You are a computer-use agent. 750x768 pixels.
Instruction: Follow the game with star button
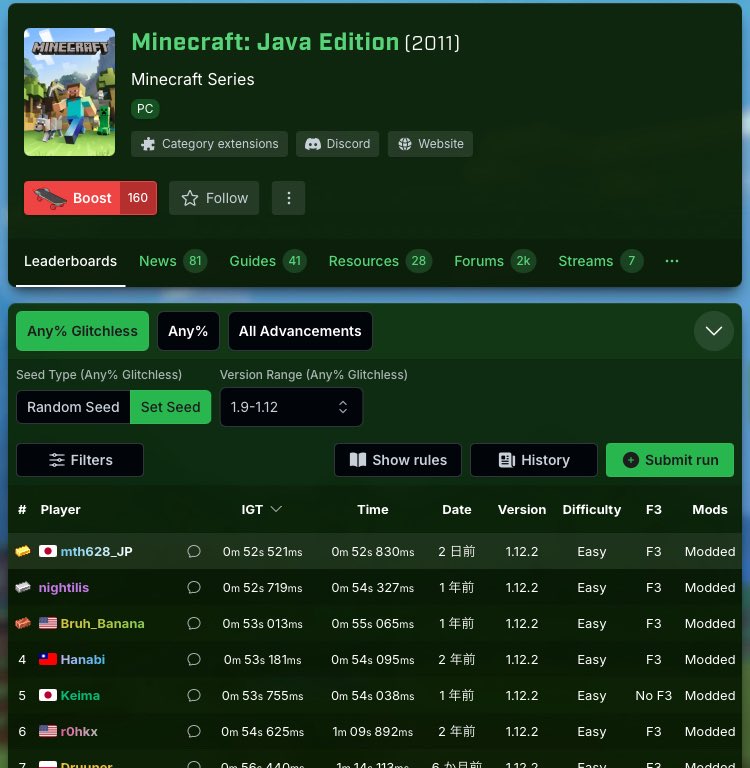[x=214, y=198]
